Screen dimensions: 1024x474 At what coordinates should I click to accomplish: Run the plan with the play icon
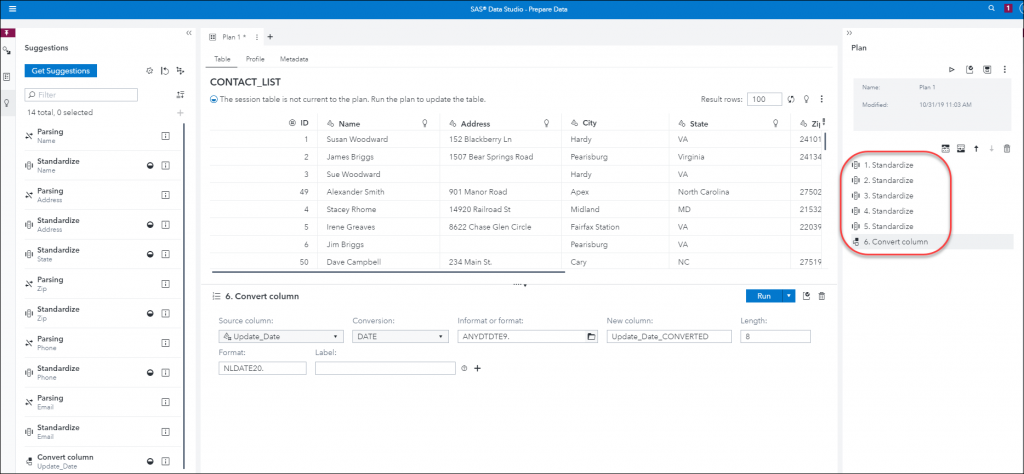coord(951,69)
